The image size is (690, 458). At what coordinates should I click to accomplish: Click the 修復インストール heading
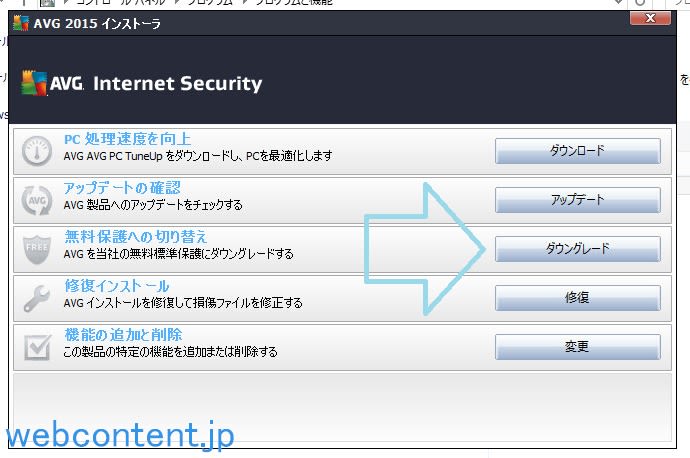[x=116, y=286]
